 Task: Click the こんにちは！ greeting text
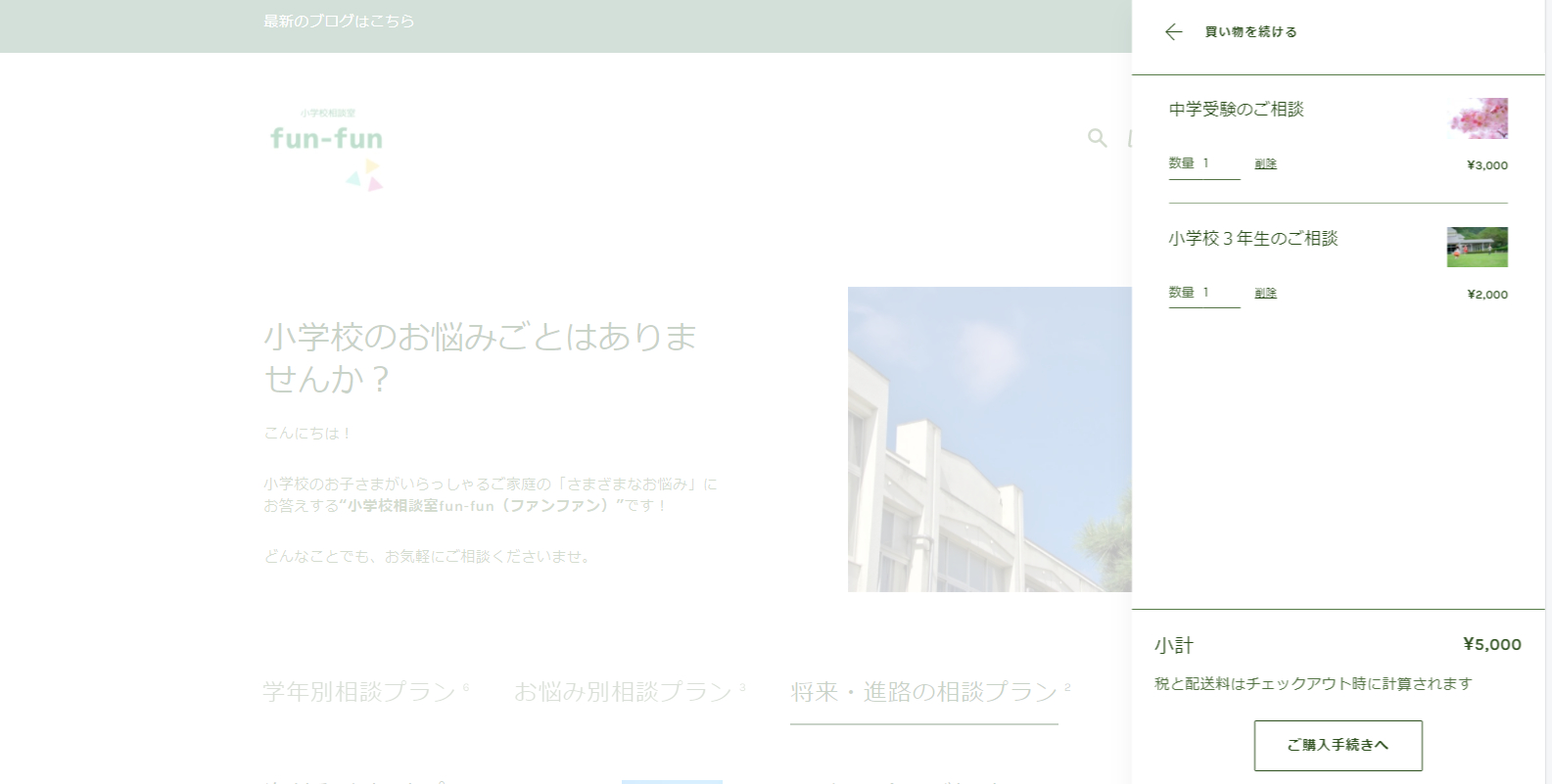(x=307, y=434)
